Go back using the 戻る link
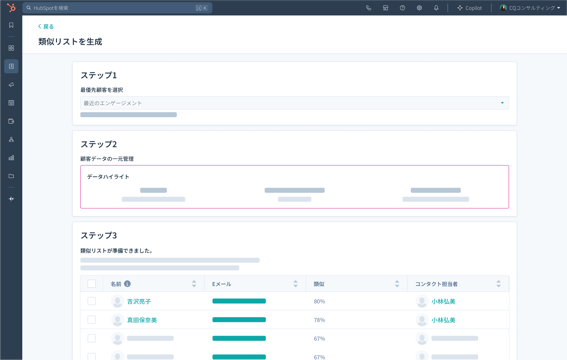567x360 pixels. (46, 26)
